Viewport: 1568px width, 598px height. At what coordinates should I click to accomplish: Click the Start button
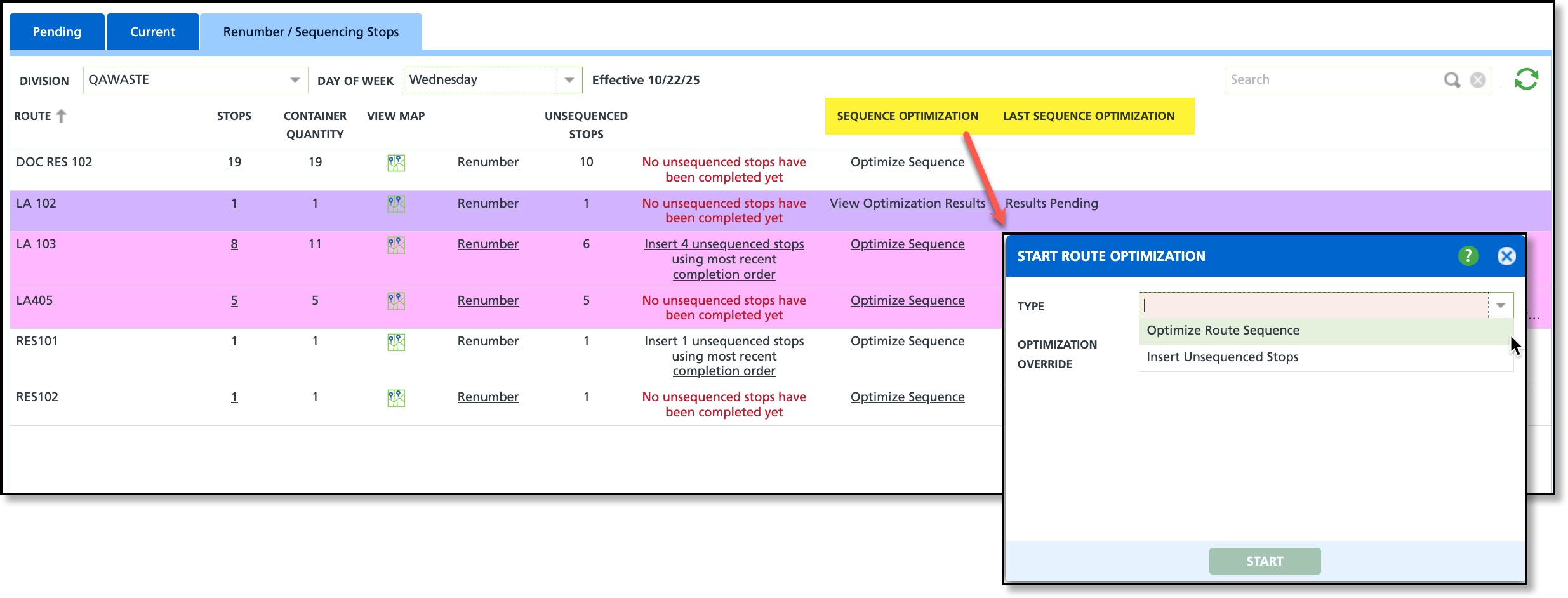[x=1265, y=561]
